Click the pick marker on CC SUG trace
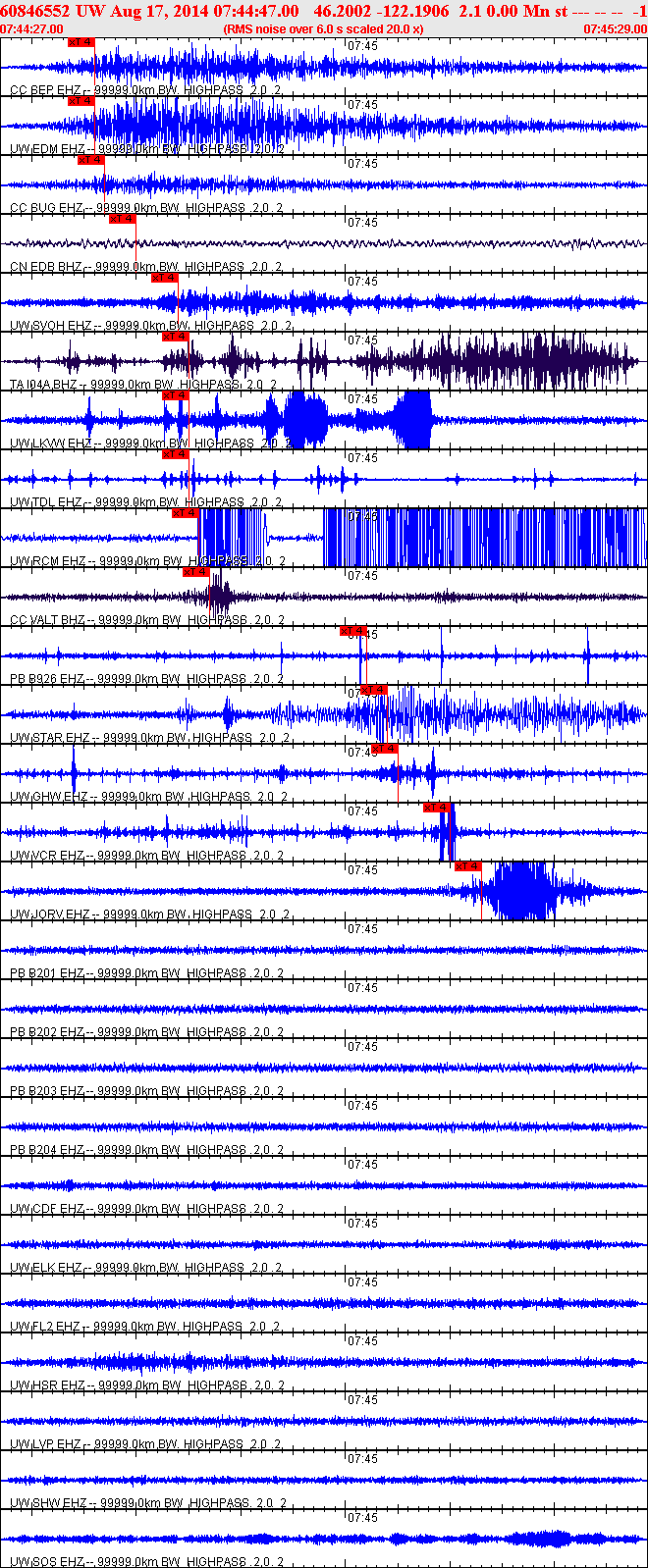 point(90,160)
